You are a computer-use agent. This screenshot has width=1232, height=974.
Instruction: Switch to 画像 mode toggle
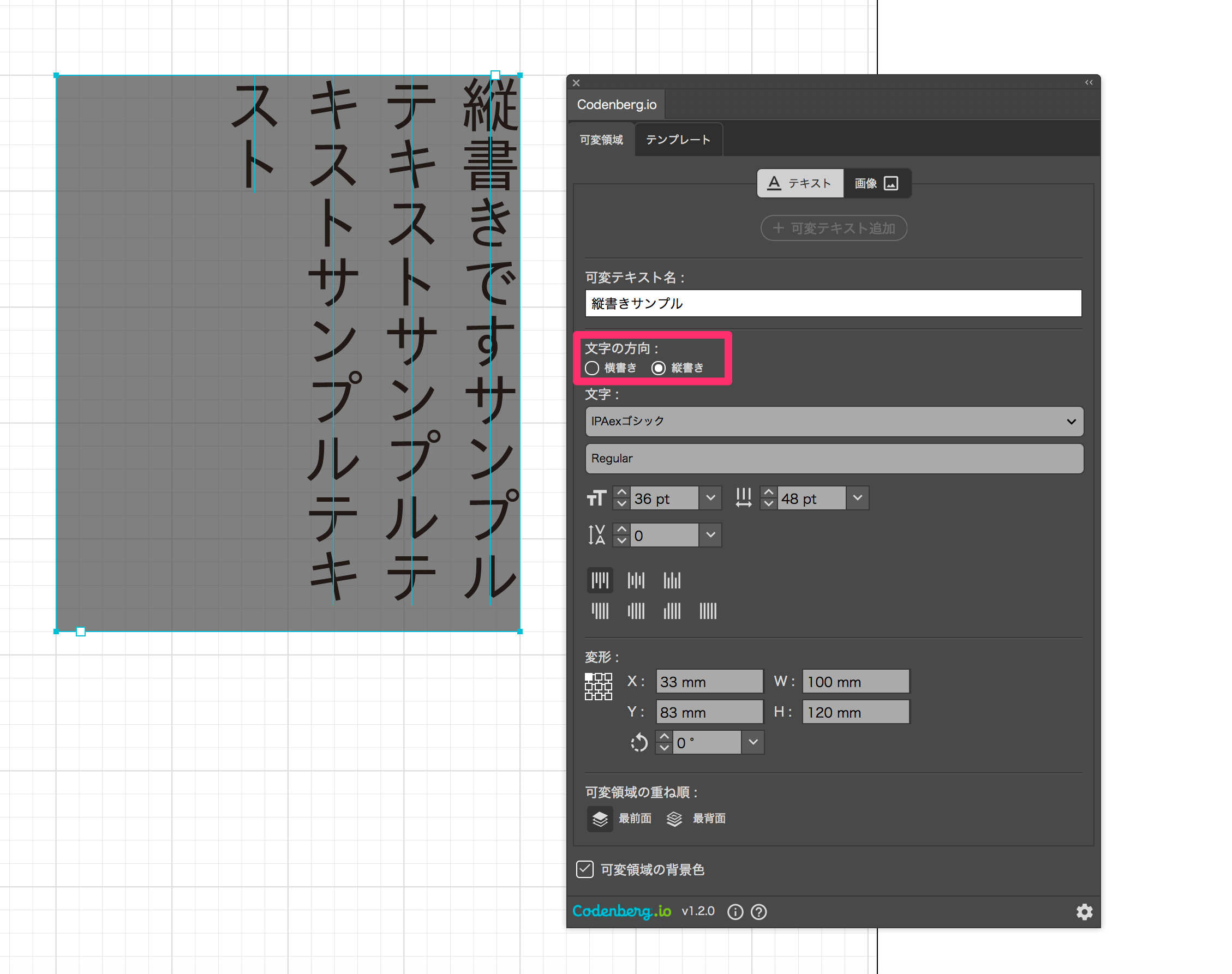pyautogui.click(x=877, y=183)
